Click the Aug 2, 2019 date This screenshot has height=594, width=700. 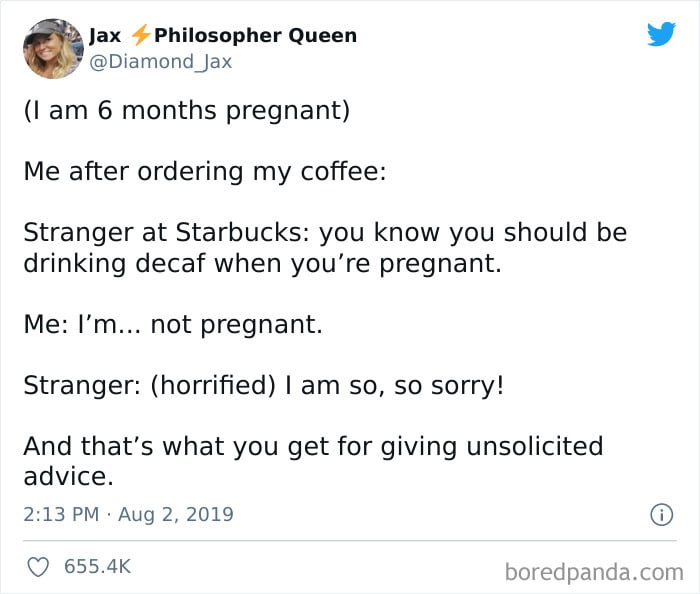pyautogui.click(x=175, y=515)
